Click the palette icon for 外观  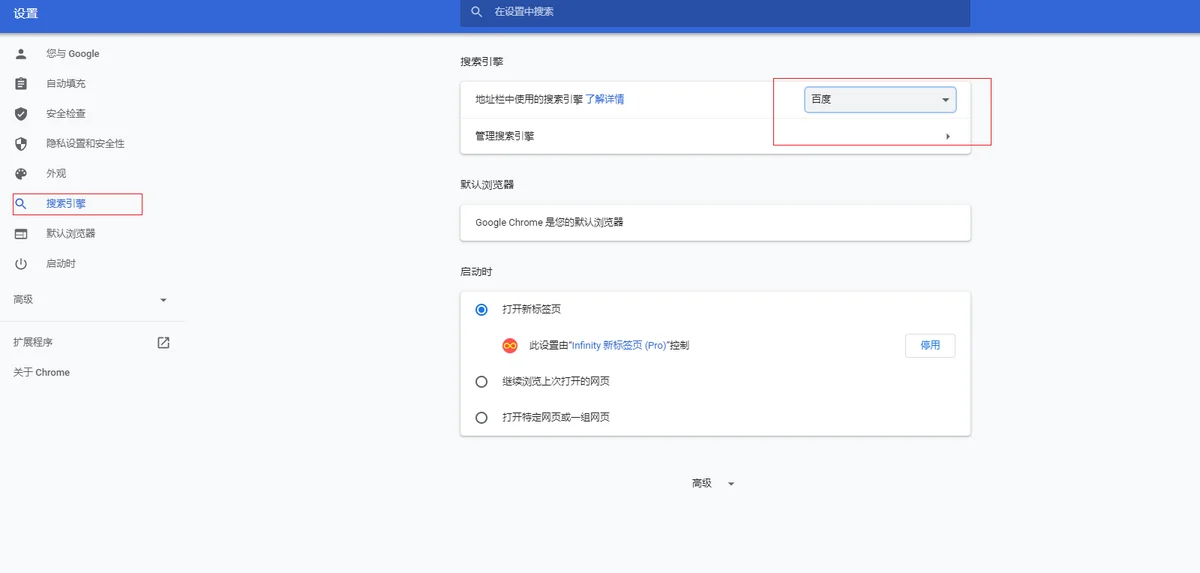(x=21, y=174)
